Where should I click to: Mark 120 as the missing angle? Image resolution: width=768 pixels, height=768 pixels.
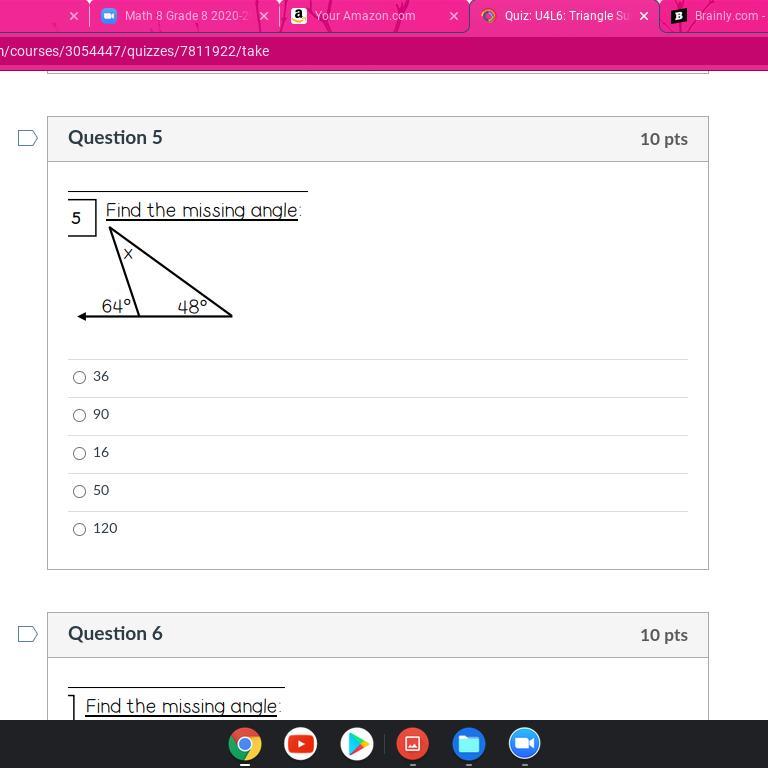coord(79,529)
